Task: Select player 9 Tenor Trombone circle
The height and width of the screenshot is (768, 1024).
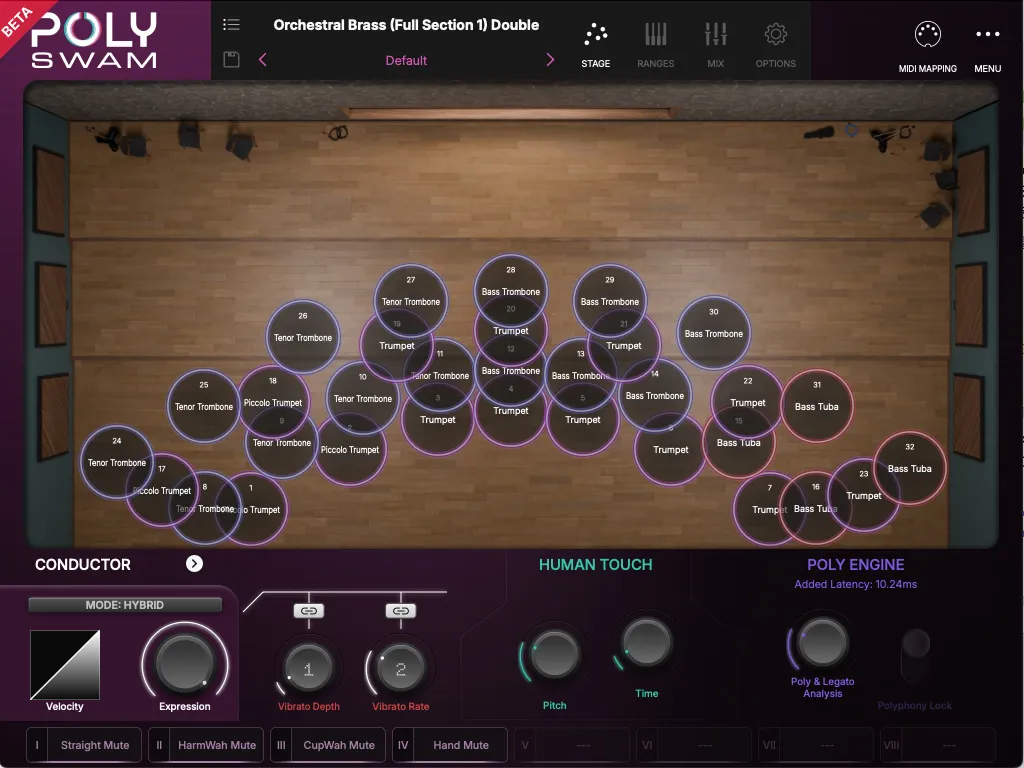Action: tap(282, 442)
